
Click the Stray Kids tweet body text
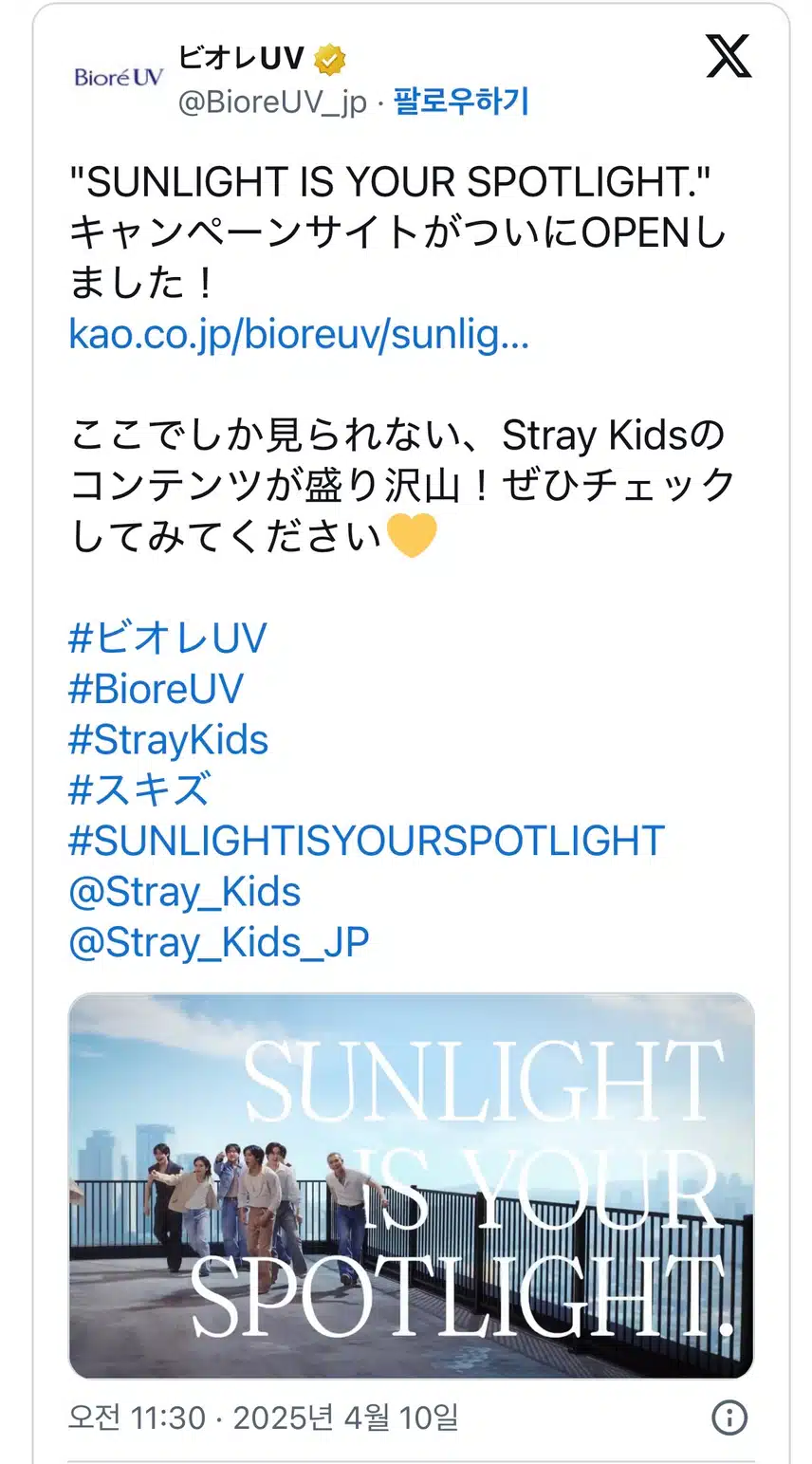pos(402,486)
